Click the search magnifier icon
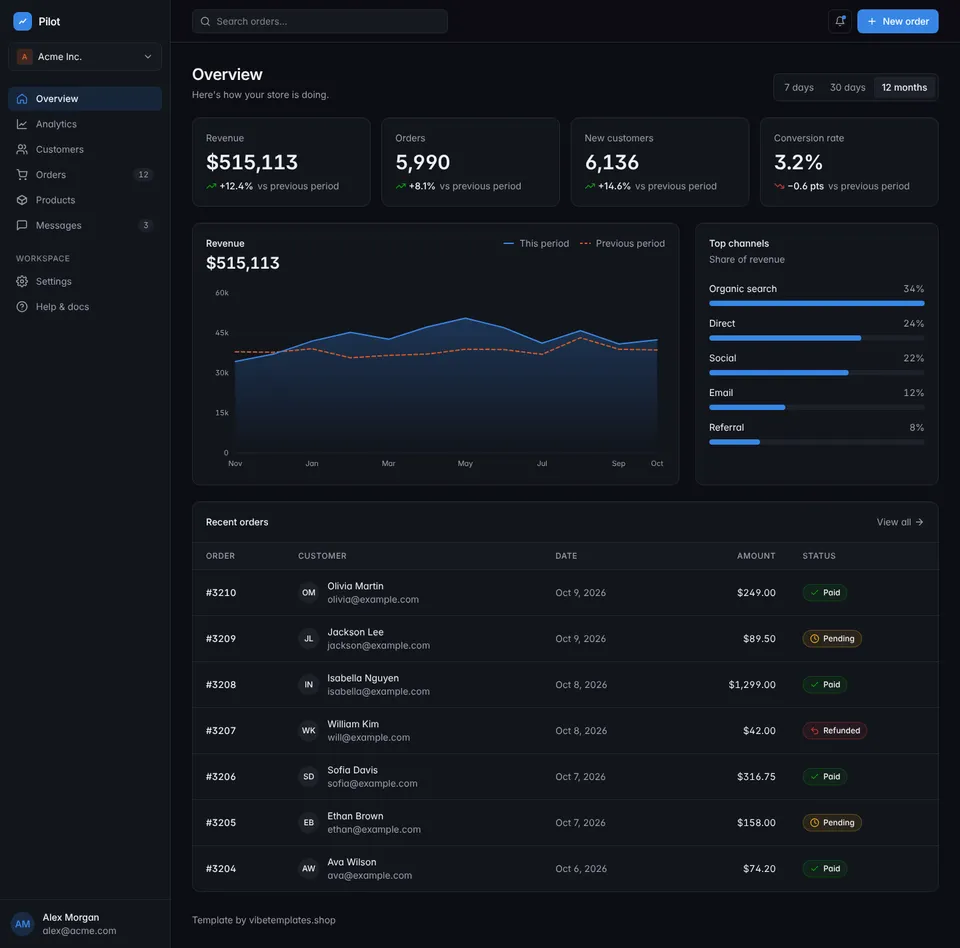The width and height of the screenshot is (960, 948). [206, 21]
